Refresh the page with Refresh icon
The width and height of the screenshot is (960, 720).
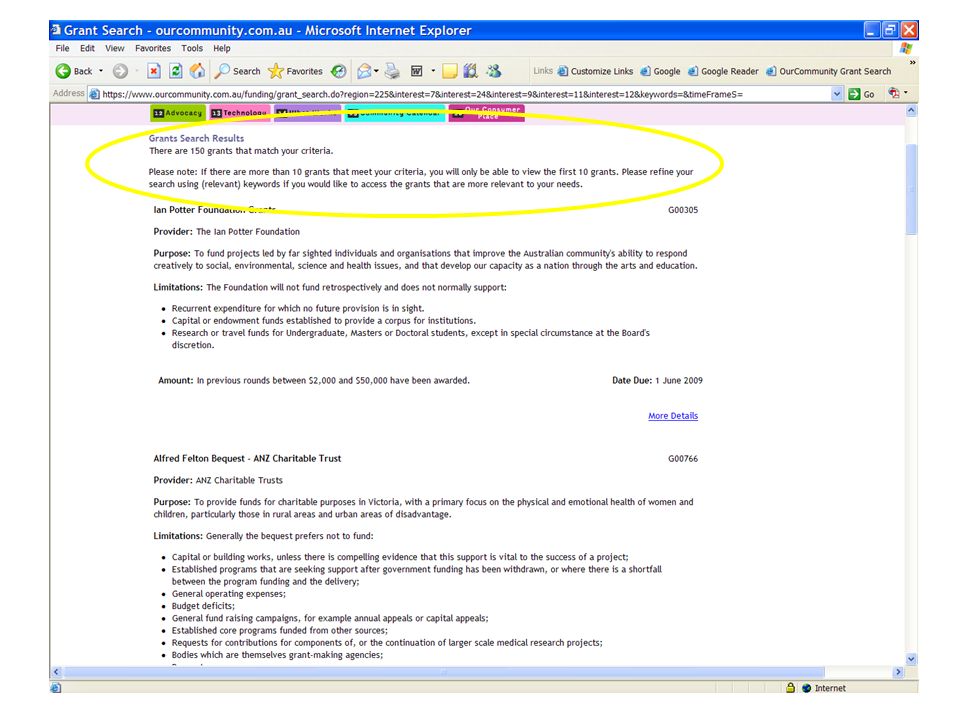pos(176,71)
